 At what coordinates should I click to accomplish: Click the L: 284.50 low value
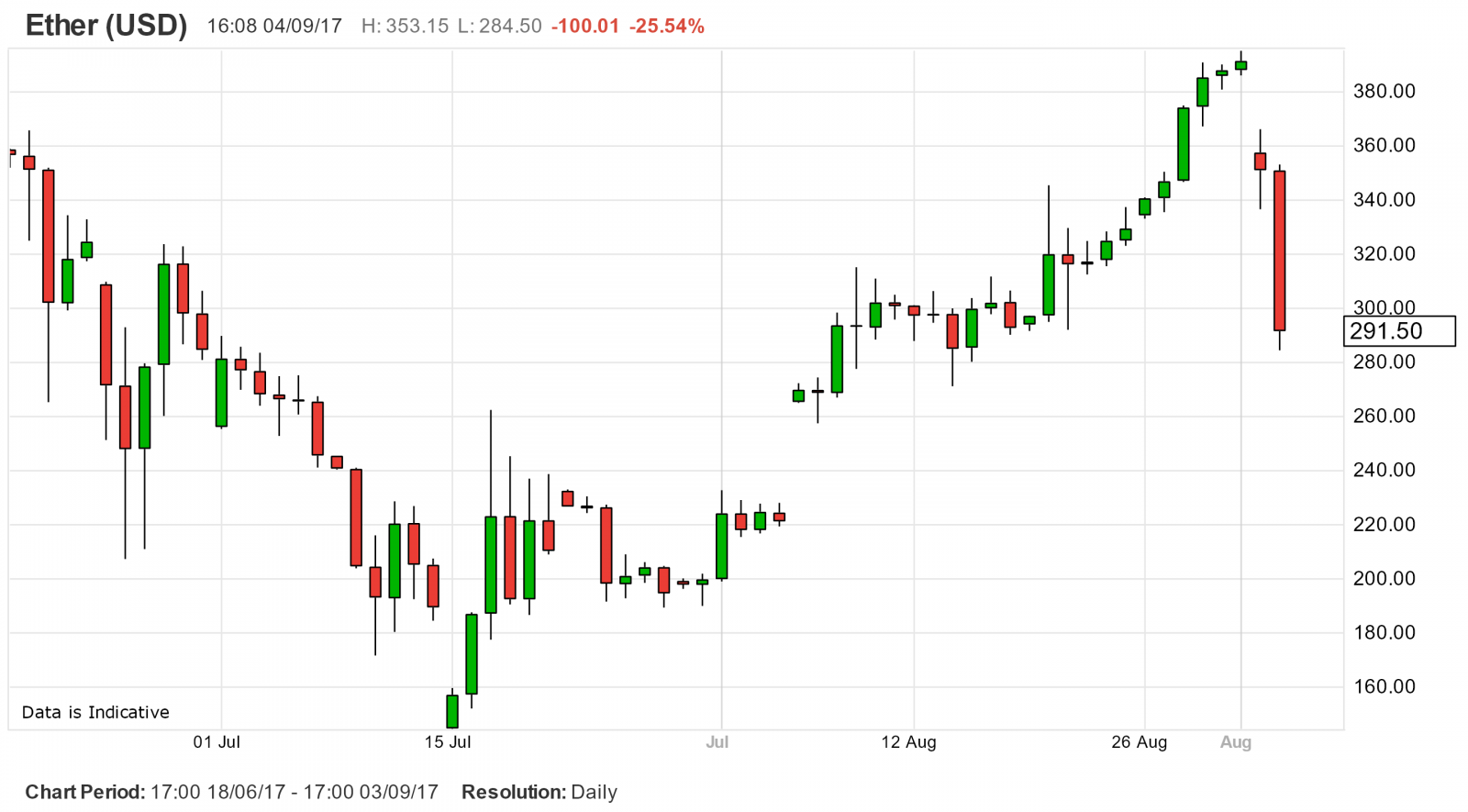[x=499, y=27]
